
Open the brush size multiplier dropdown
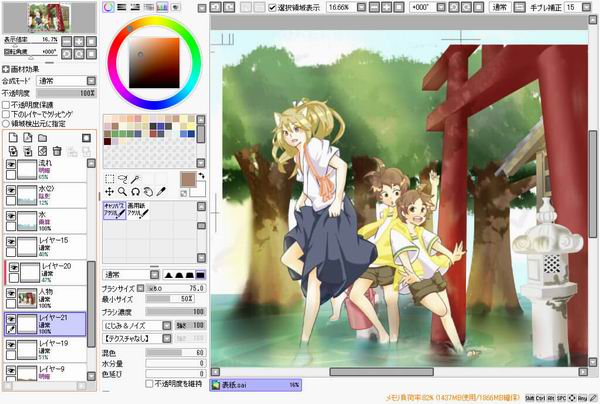[140, 288]
